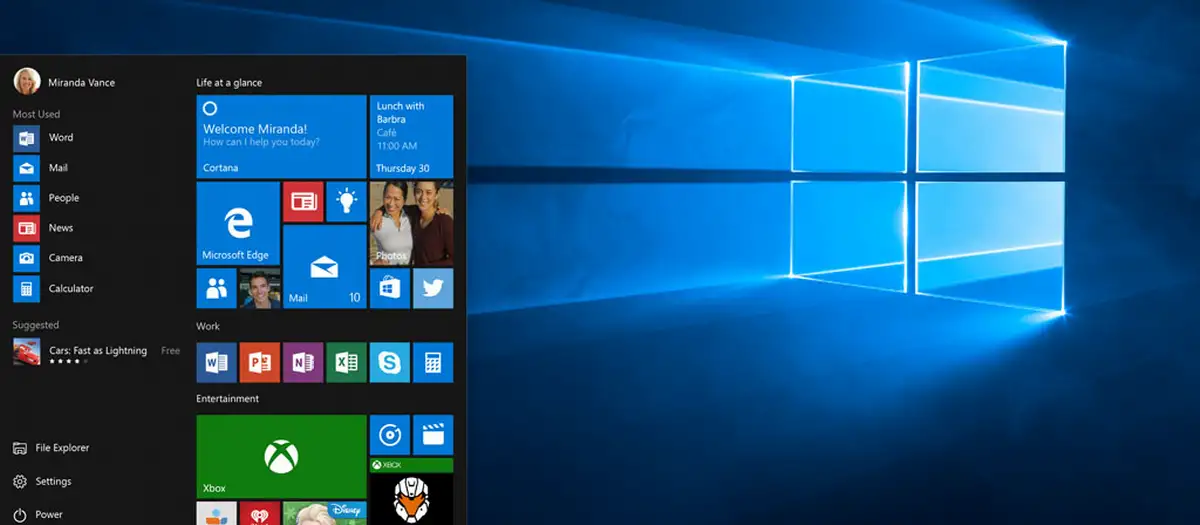
Task: Open the Store shopping bag tile
Action: (x=390, y=288)
